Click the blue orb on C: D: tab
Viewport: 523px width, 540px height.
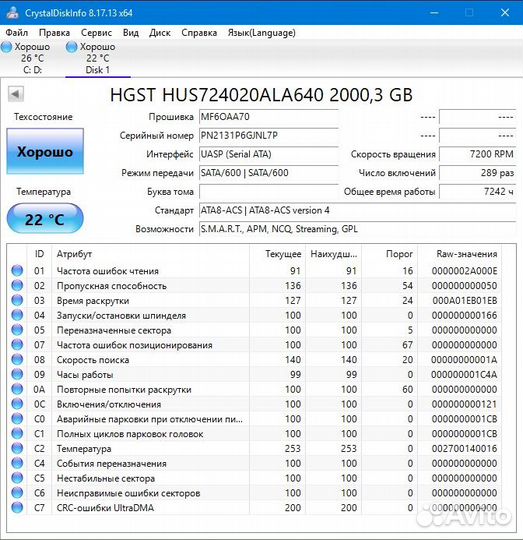pos(6,47)
